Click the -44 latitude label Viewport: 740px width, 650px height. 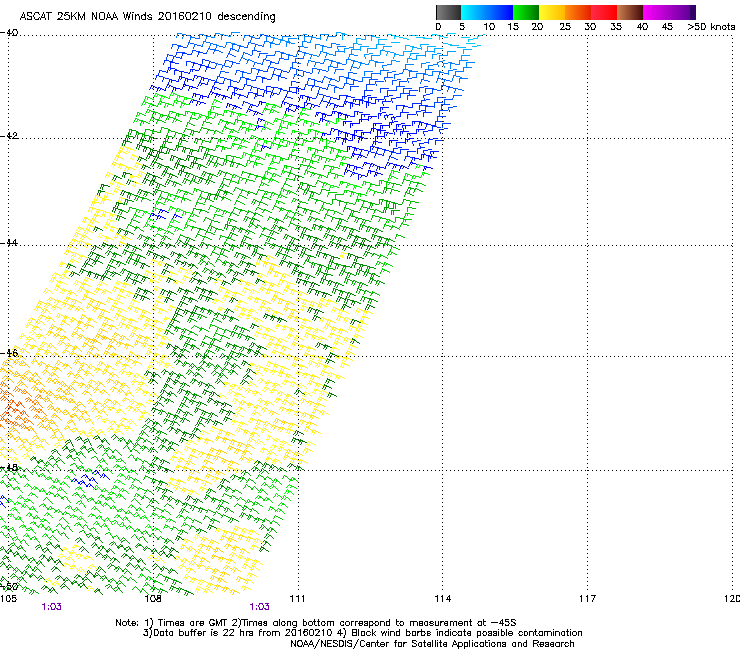(9, 243)
